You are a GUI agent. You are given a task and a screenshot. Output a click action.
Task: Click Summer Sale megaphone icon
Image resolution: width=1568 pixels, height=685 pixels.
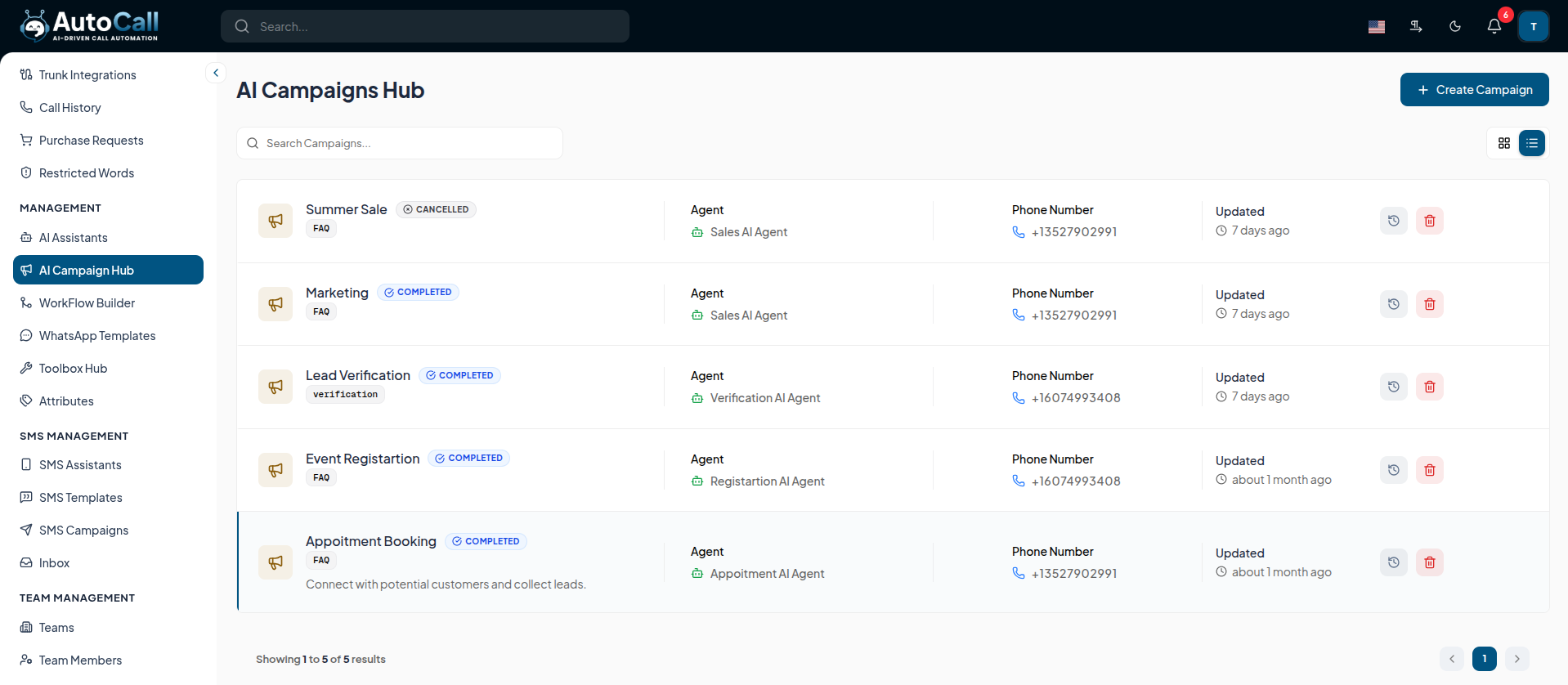click(276, 221)
